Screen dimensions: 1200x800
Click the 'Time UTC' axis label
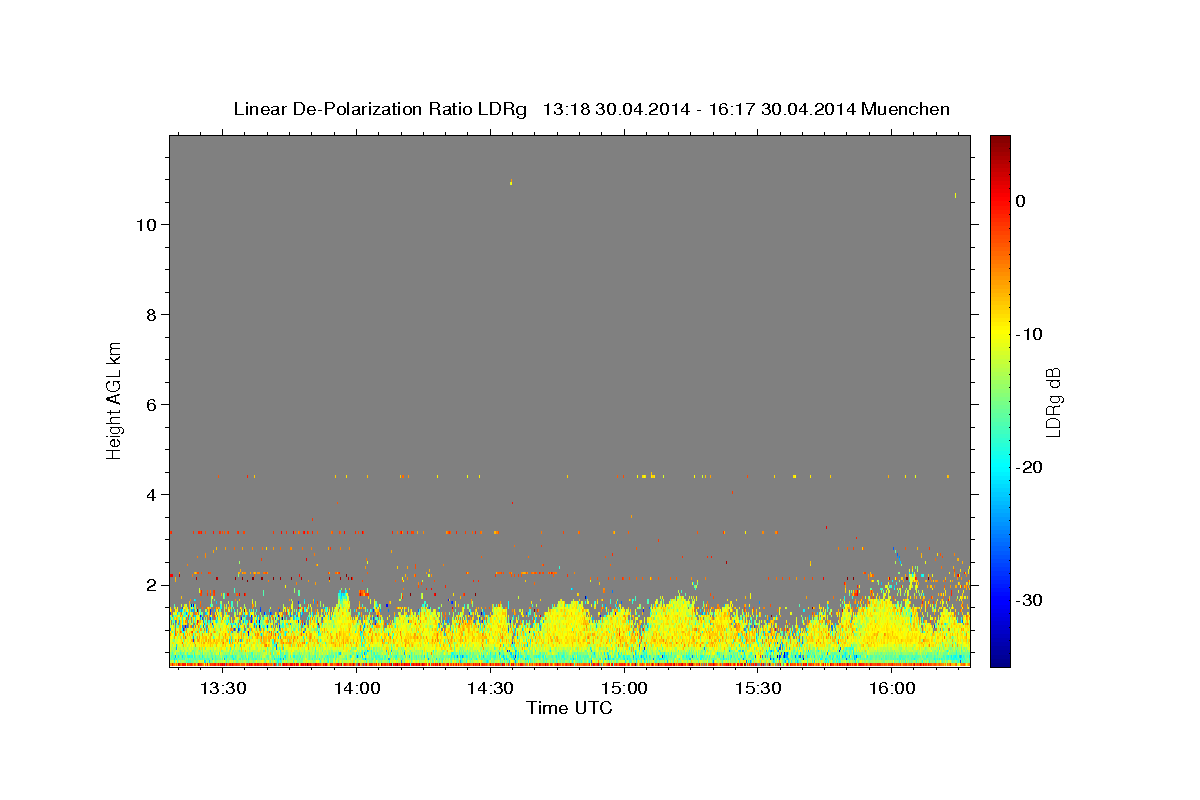(x=569, y=708)
